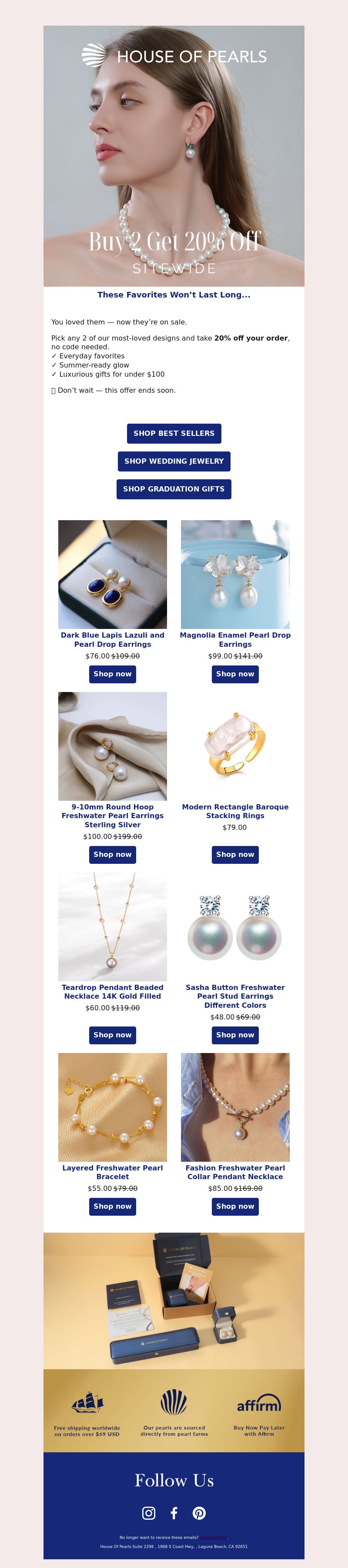Select the Shop Graduation Gifts button
Viewport: 348px width, 1568px height.
coord(174,489)
